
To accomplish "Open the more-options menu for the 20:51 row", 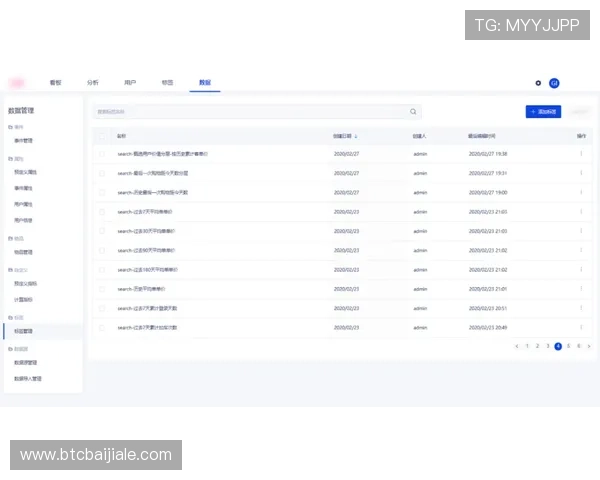I will click(581, 308).
